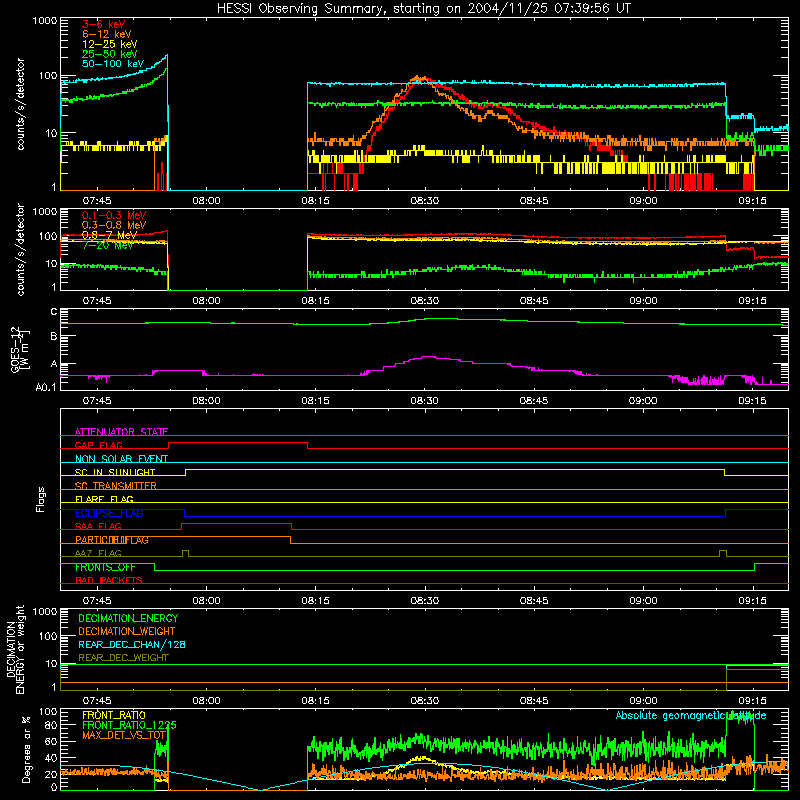Select the Absolute geomagnetic latitude label

[691, 716]
